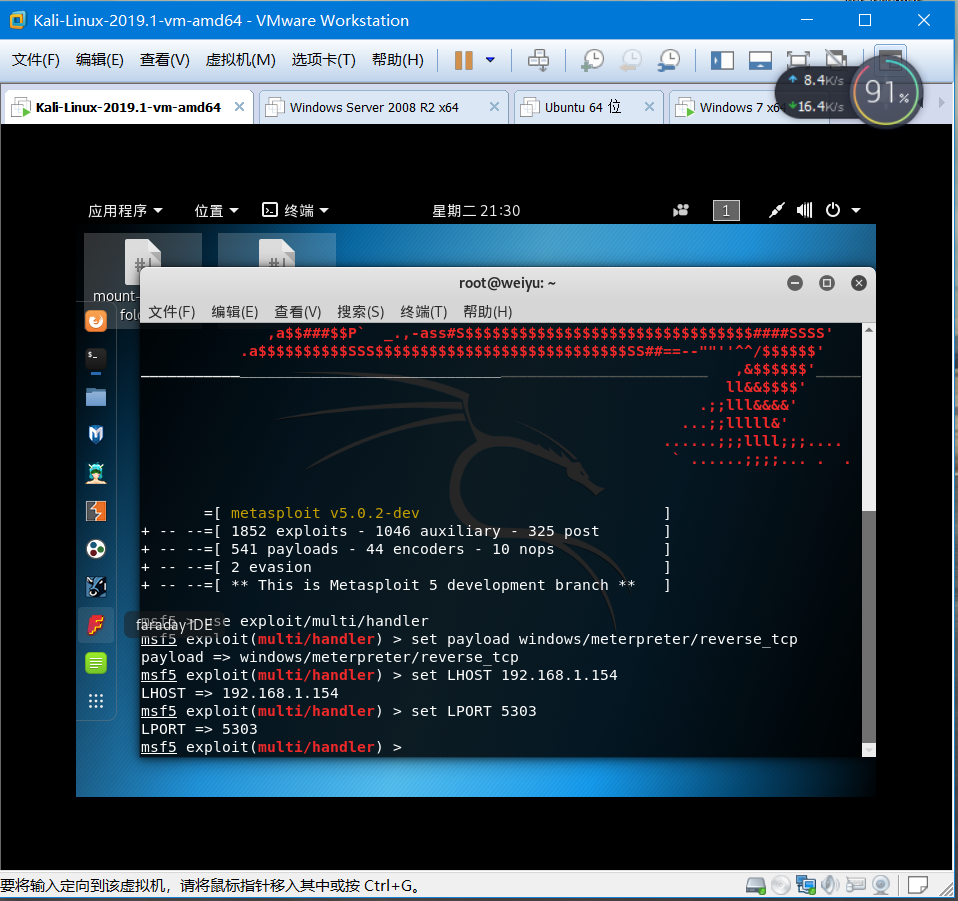Image resolution: width=958 pixels, height=901 pixels.
Task: Open the snapshot manager wrench-clock icon
Action: (669, 60)
